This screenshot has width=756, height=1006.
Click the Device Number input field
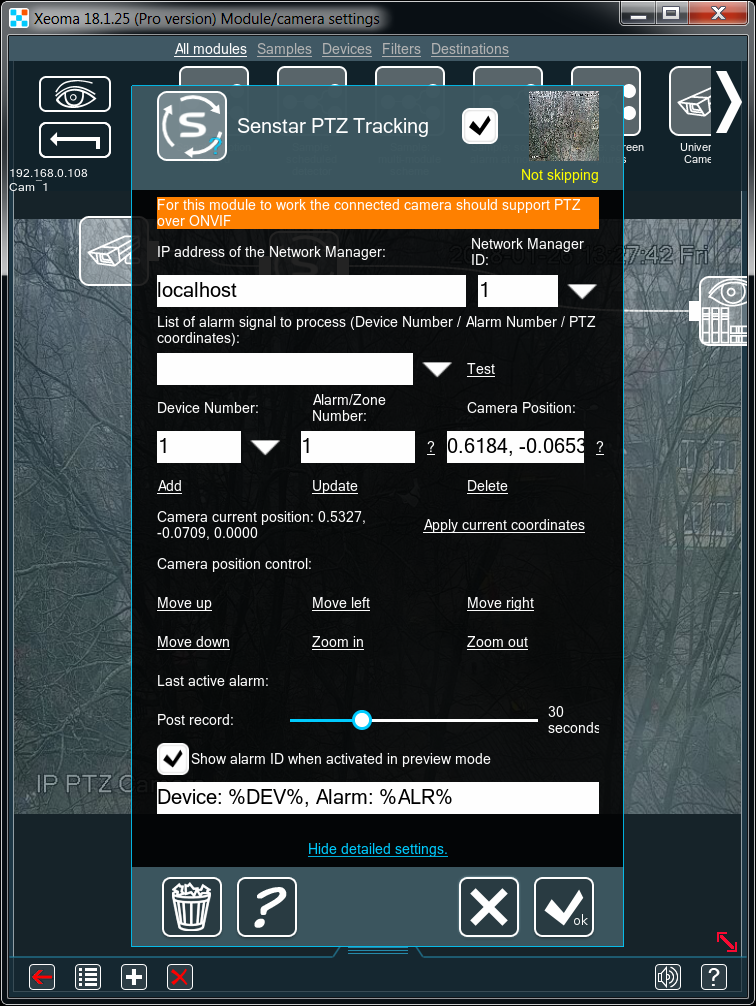(x=199, y=447)
